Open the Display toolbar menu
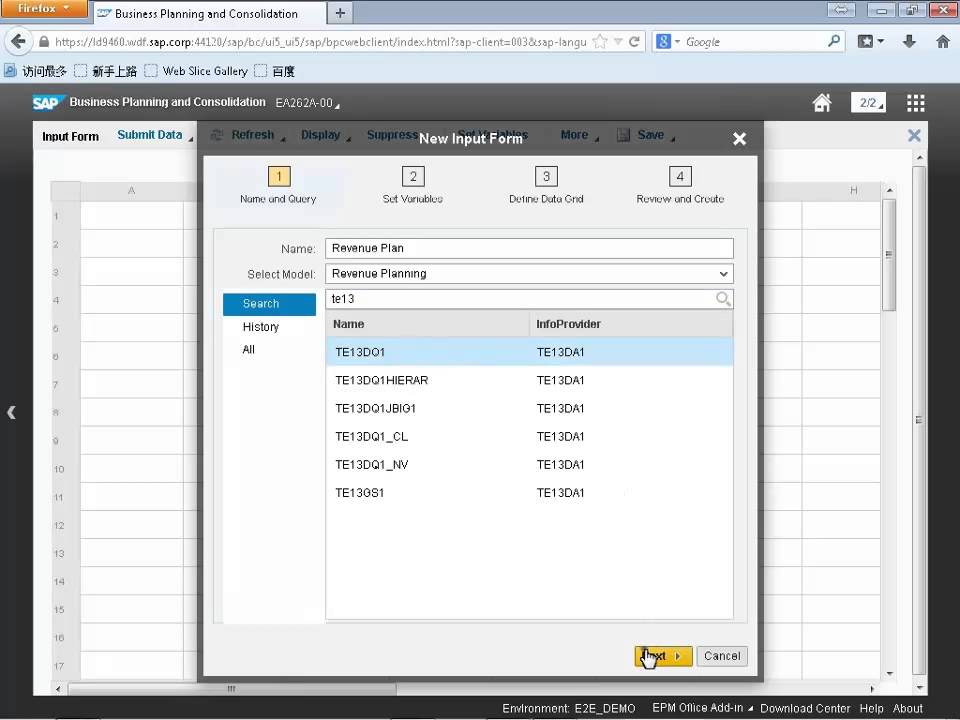This screenshot has width=960, height=720. tap(325, 135)
